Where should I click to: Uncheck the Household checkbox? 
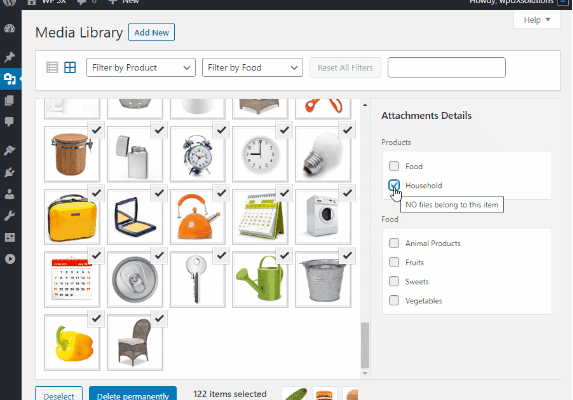click(394, 185)
